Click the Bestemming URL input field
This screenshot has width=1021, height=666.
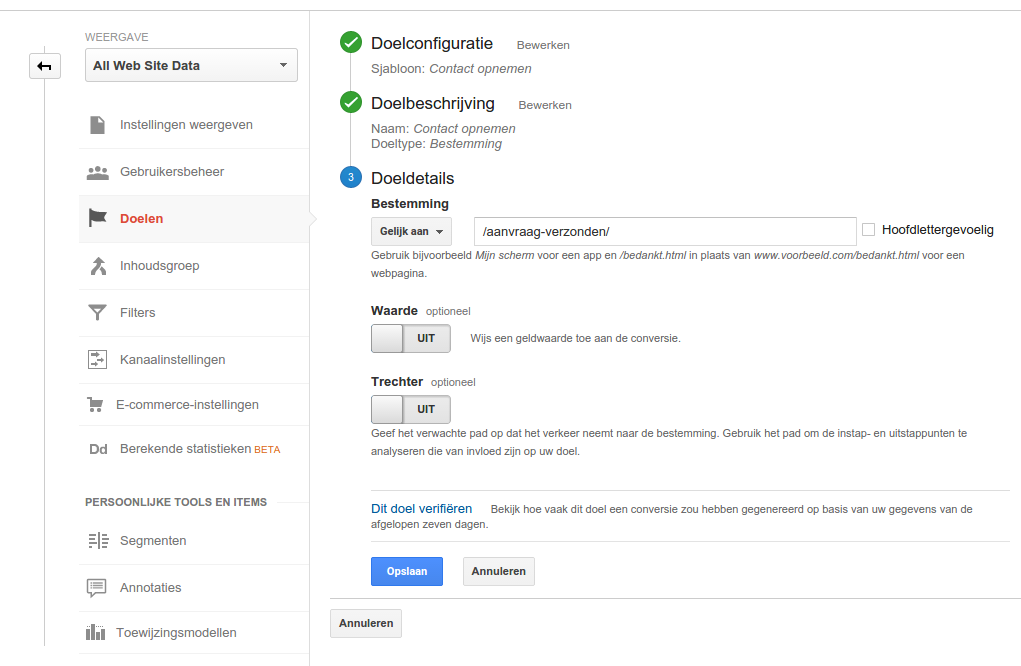(665, 232)
